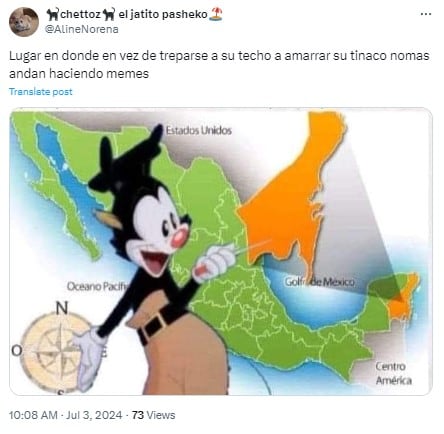Image resolution: width=444 pixels, height=434 pixels.
Task: Click the 73 Views counter
Action: tap(153, 415)
